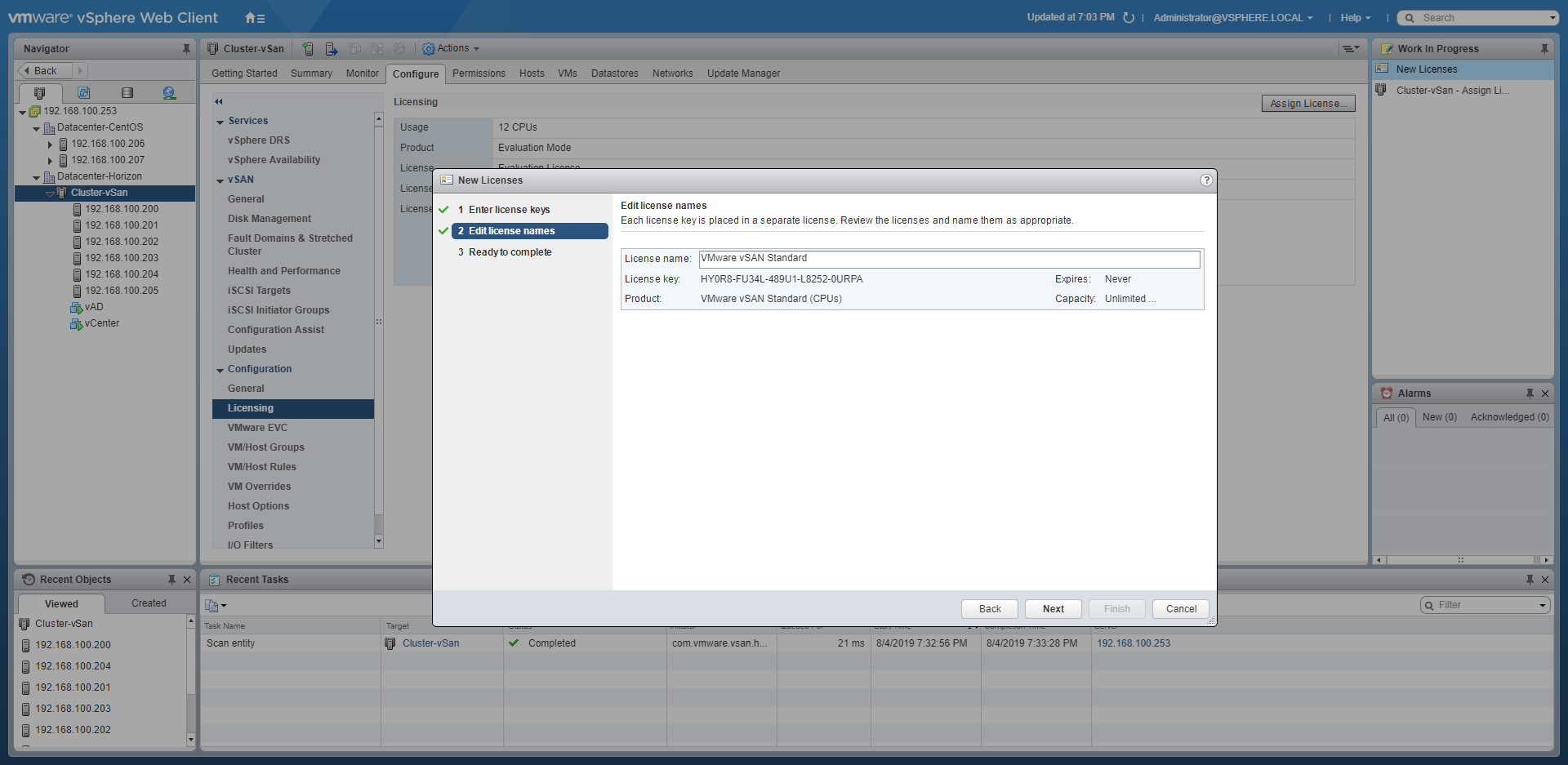
Task: Click the Add Host toolbar icon
Action: point(308,49)
